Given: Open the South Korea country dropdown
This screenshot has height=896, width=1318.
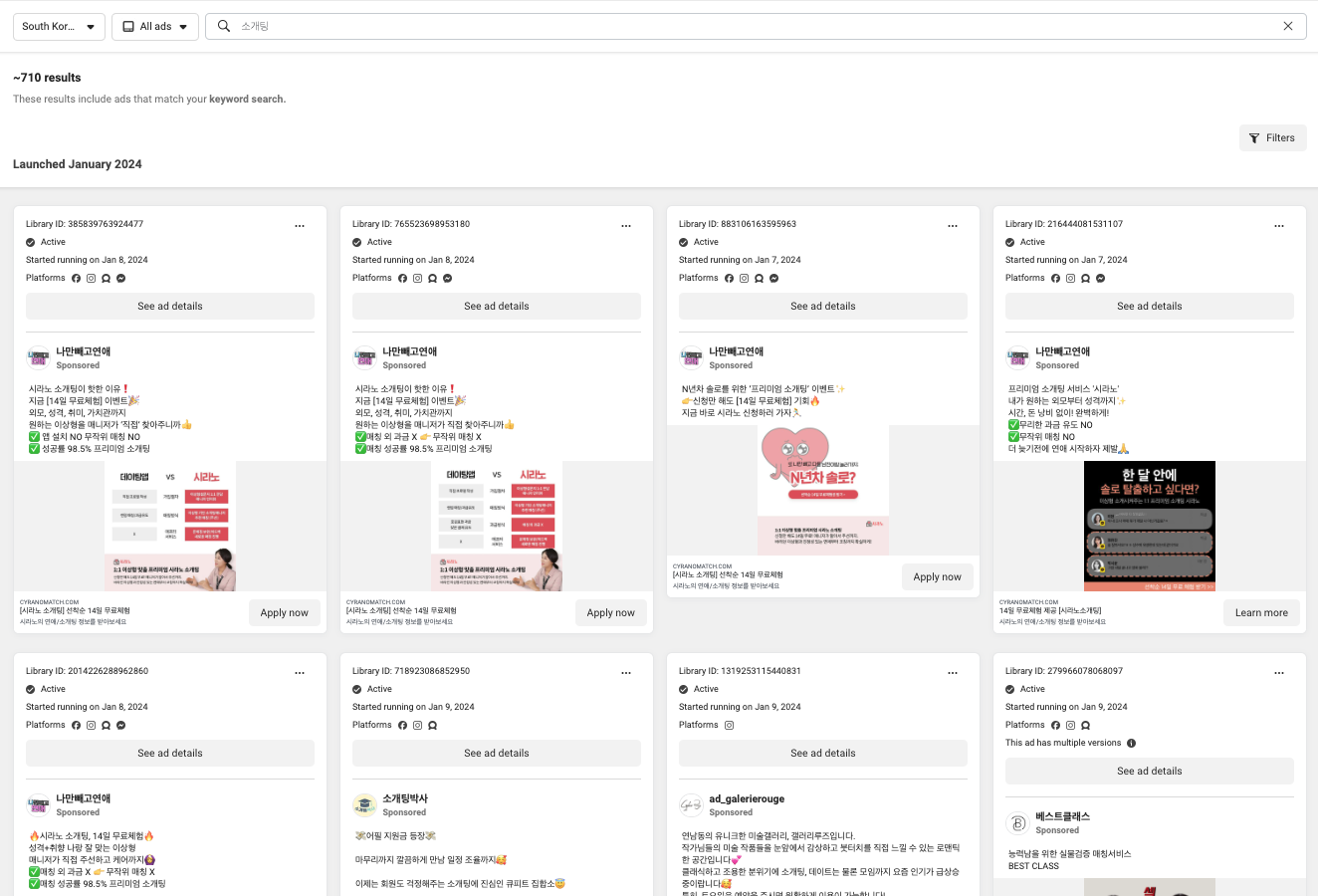Looking at the screenshot, I should coord(59,27).
